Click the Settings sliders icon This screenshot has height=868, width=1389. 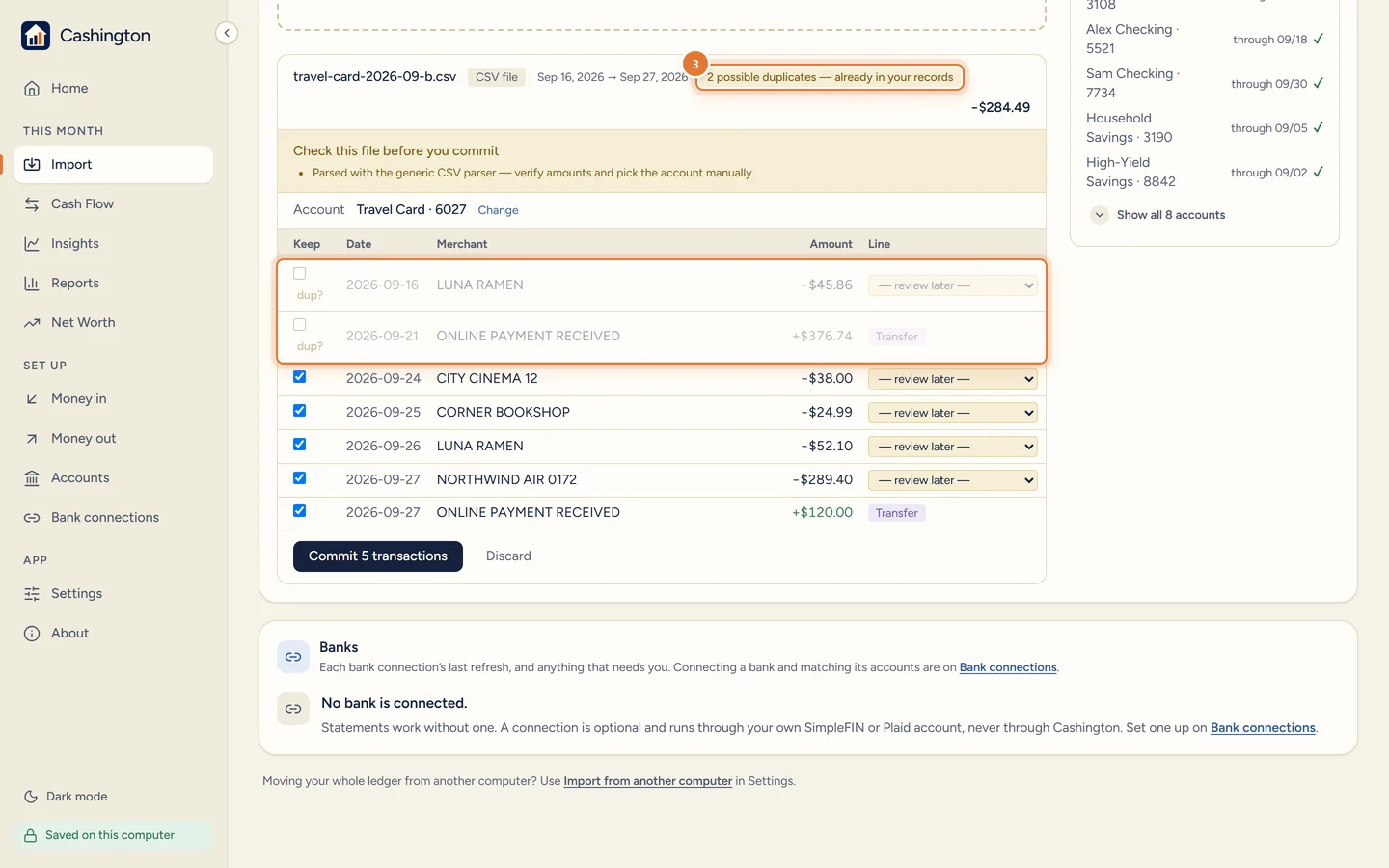click(32, 594)
